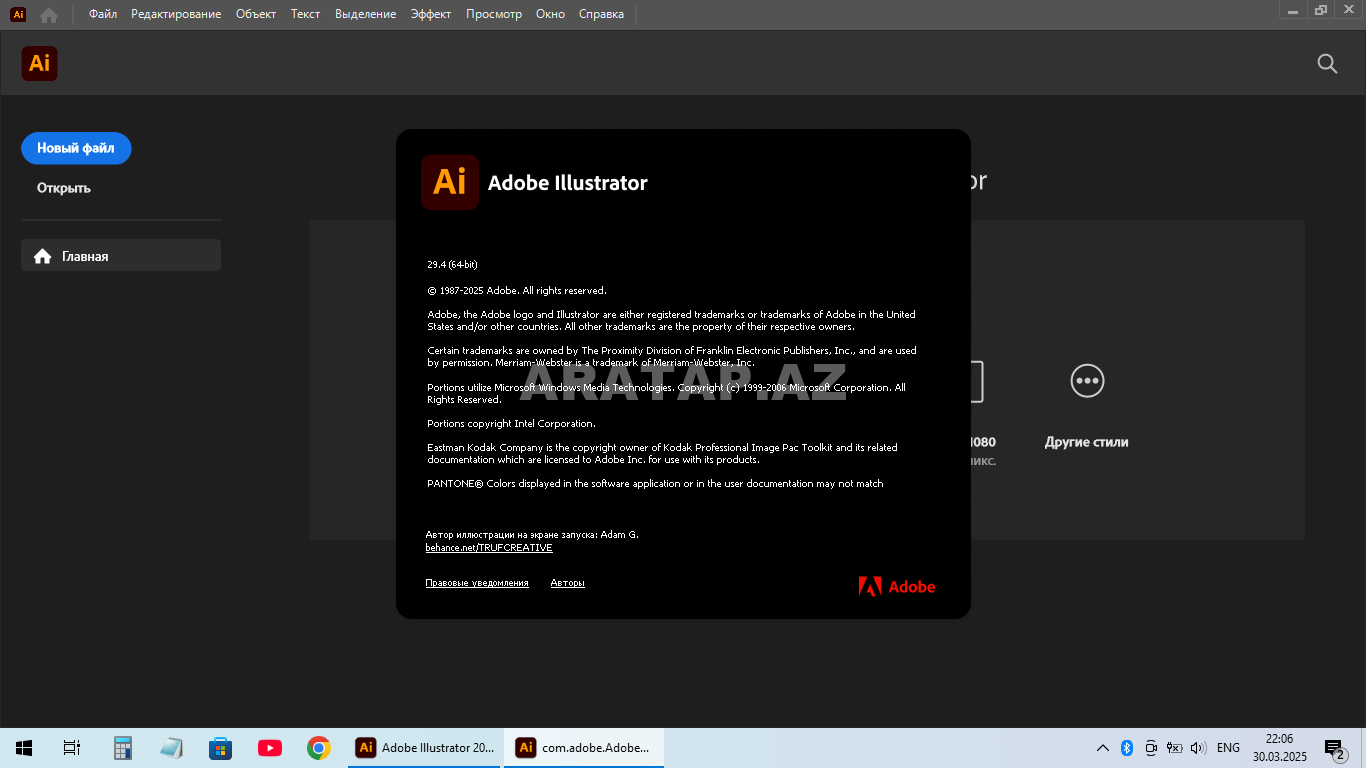Click the Bluetooth tray icon

pyautogui.click(x=1126, y=747)
